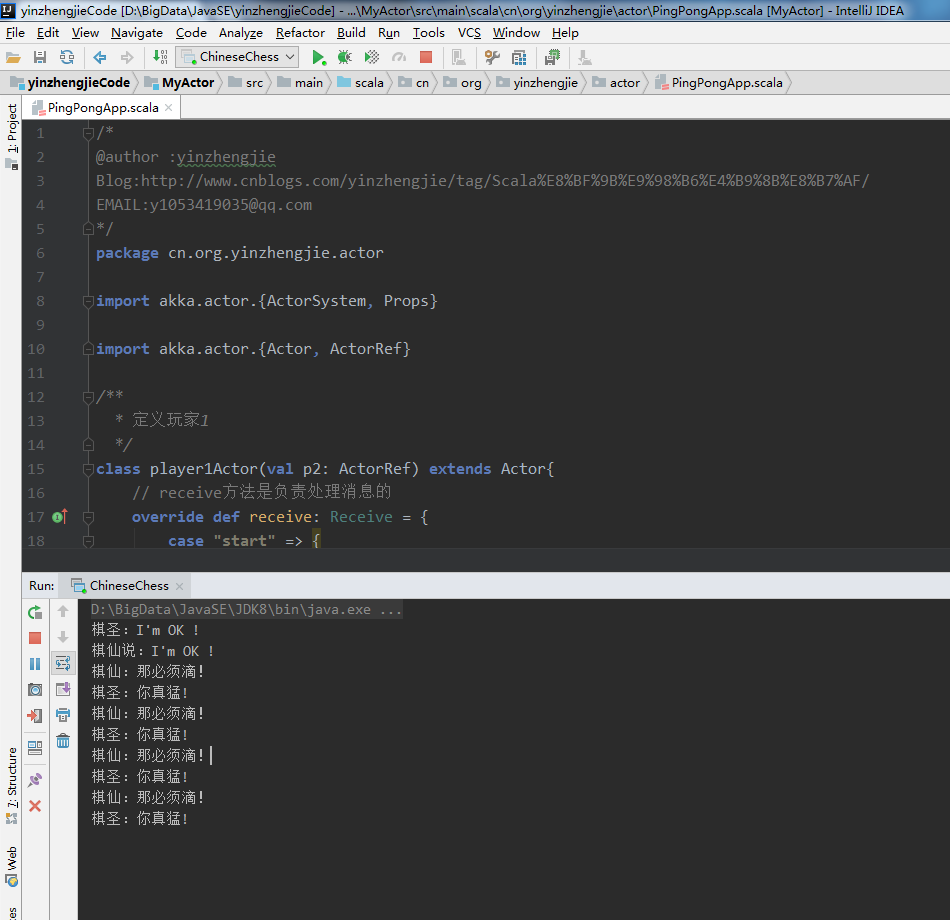Open the Edit menu
The image size is (950, 920).
click(x=48, y=33)
